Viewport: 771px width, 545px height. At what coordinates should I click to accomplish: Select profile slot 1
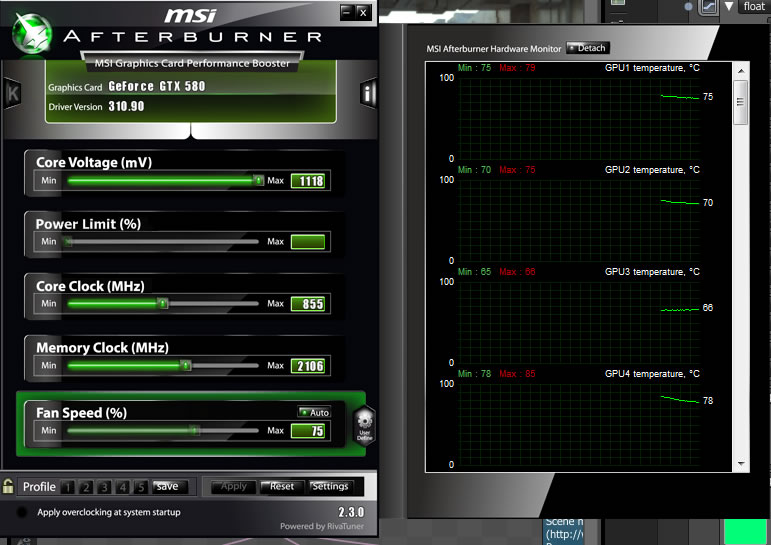coord(68,486)
